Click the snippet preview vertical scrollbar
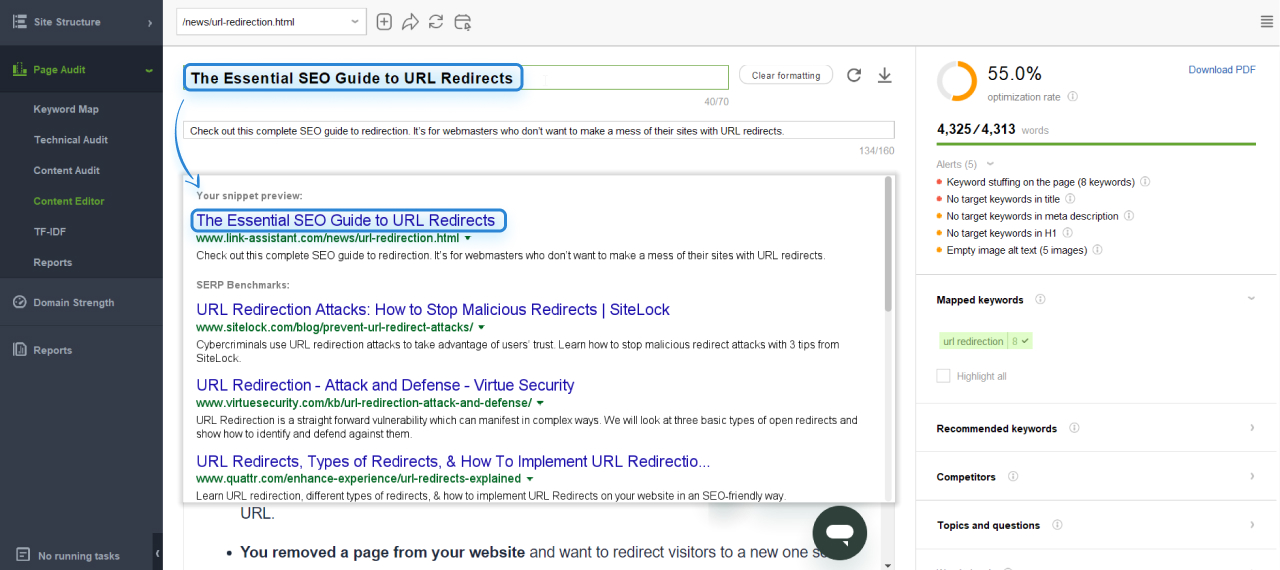This screenshot has width=1280, height=570. click(888, 245)
